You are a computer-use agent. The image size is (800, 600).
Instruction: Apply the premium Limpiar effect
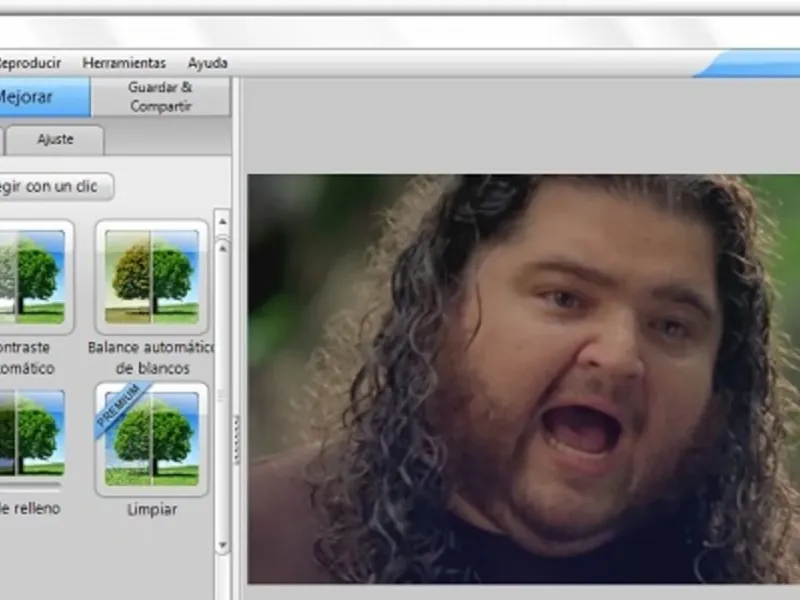point(152,439)
